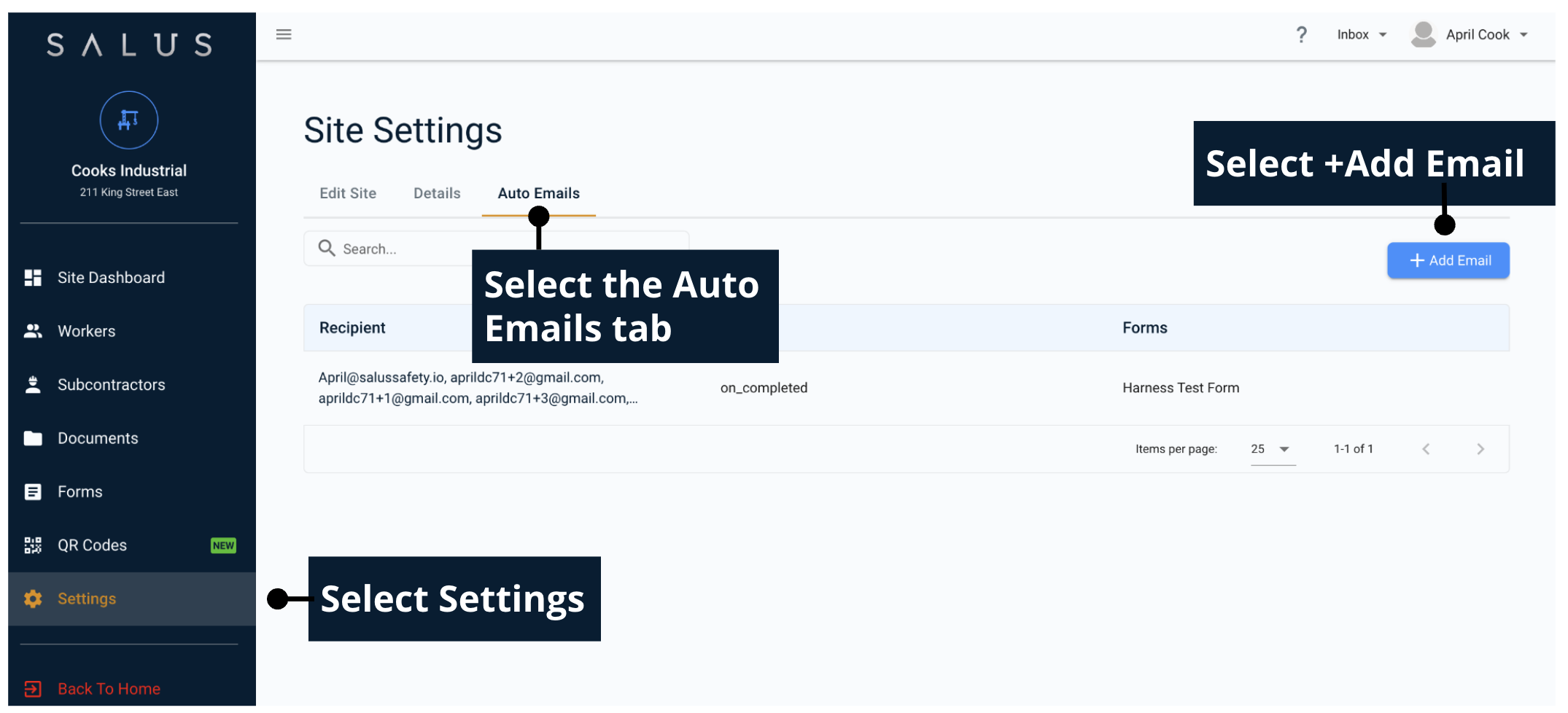Click the Add Email button
Viewport: 1568px width, 713px height.
pyautogui.click(x=1448, y=260)
